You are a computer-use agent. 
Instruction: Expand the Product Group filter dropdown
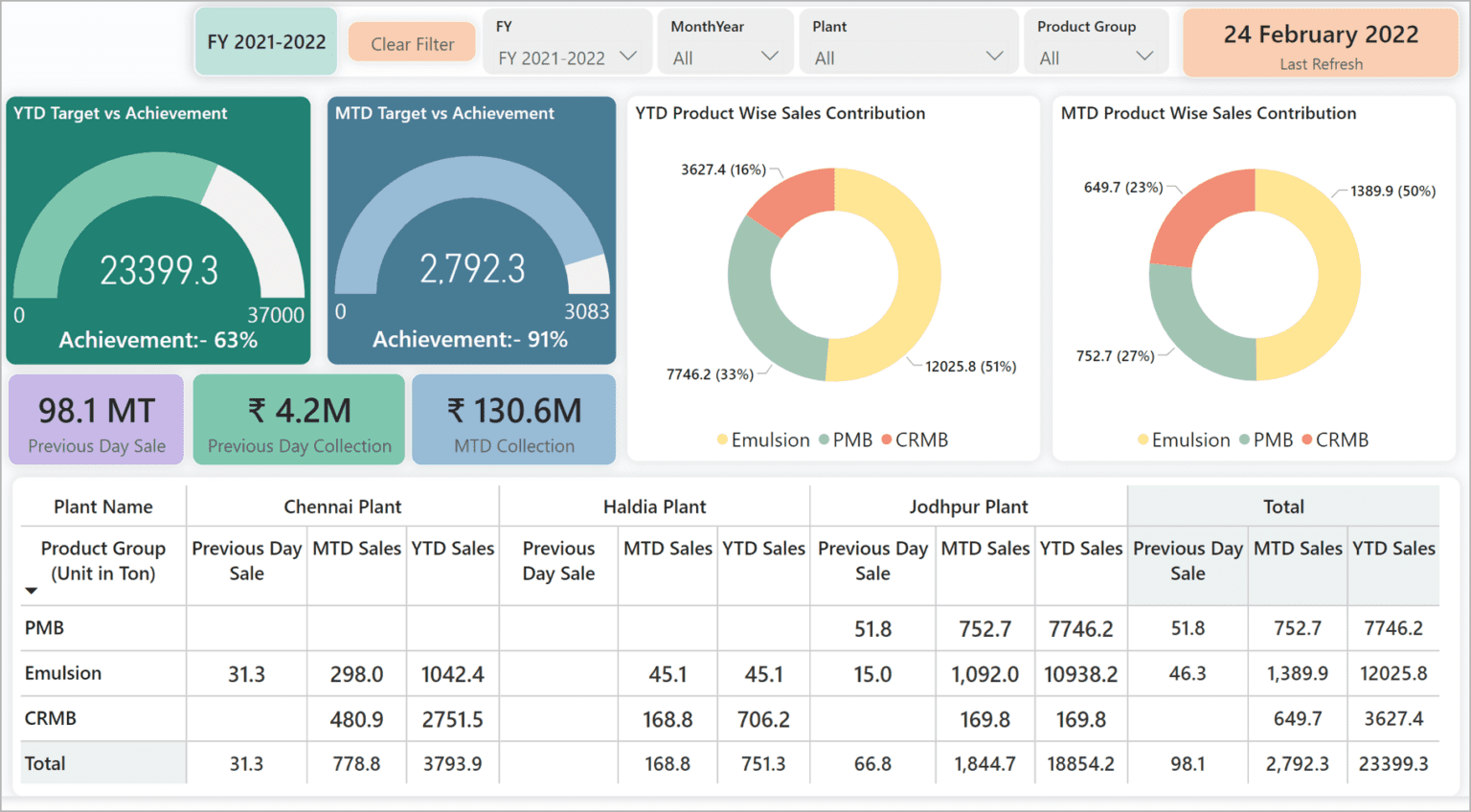(1145, 56)
